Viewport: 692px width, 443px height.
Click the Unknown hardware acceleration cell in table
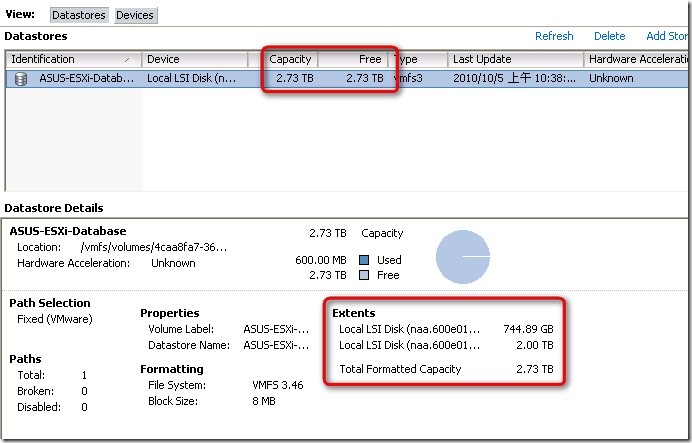[611, 79]
